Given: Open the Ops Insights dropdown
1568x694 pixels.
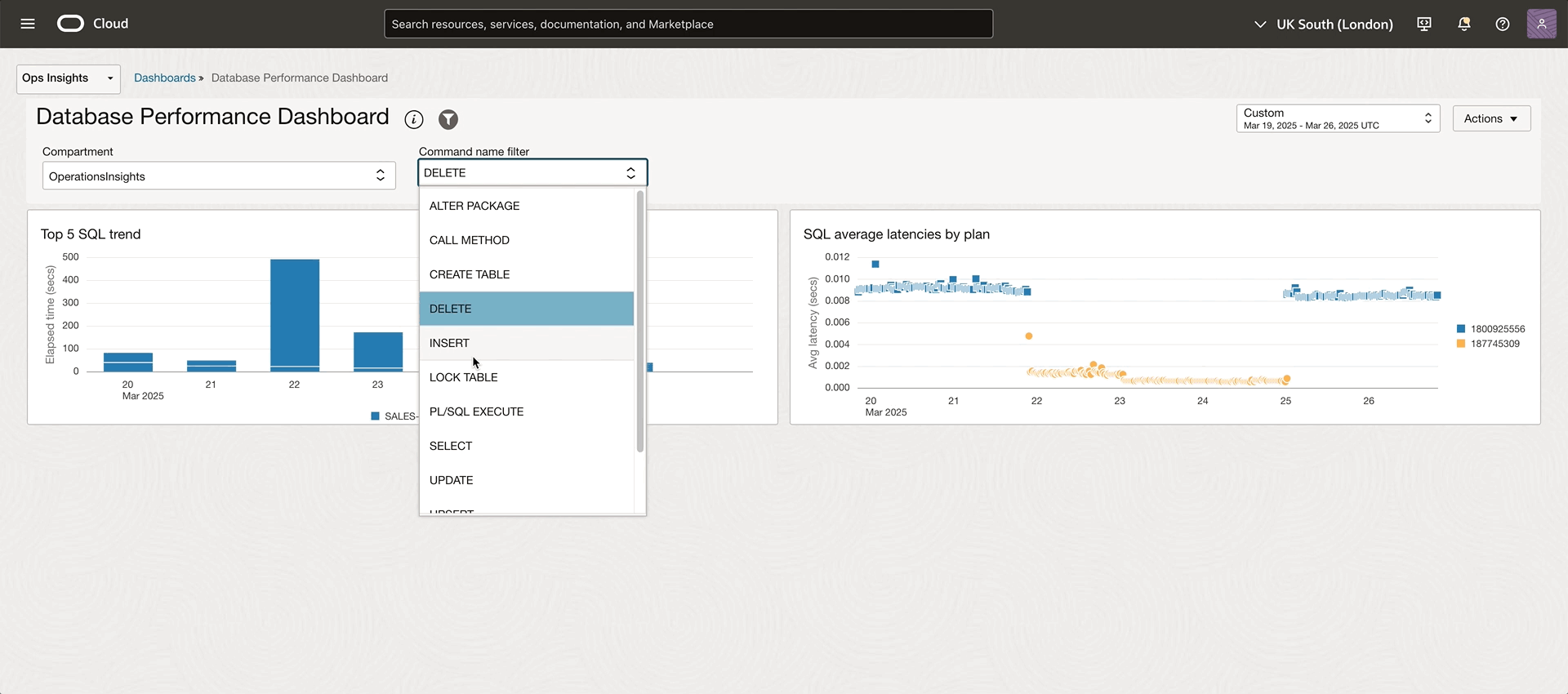Looking at the screenshot, I should click(68, 78).
